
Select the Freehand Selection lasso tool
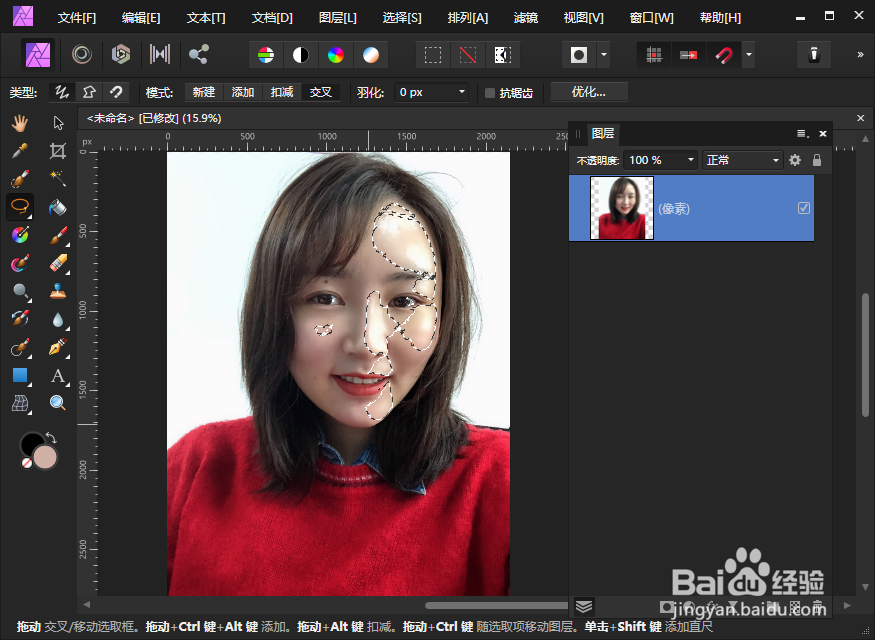pos(20,206)
